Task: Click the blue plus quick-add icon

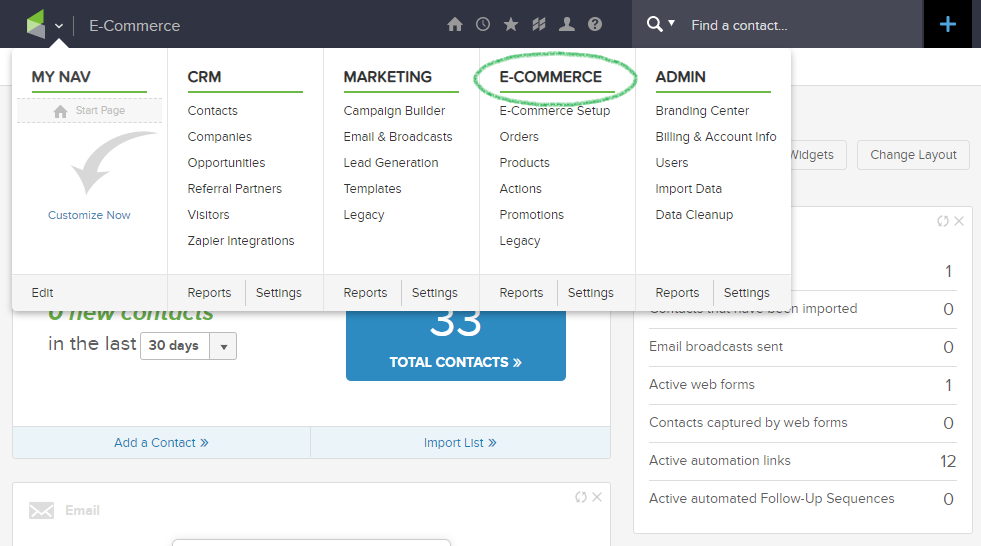Action: [948, 24]
